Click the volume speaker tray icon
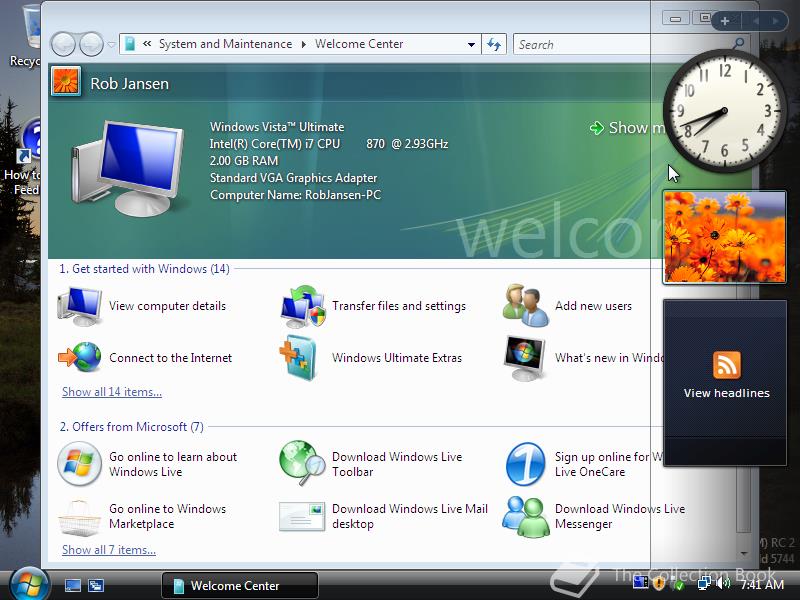The height and width of the screenshot is (600, 800). click(x=723, y=583)
